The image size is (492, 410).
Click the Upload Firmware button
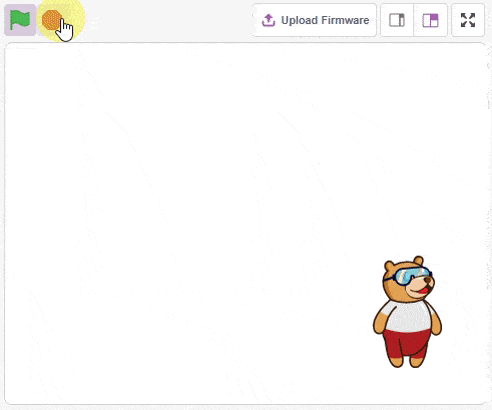(x=314, y=20)
